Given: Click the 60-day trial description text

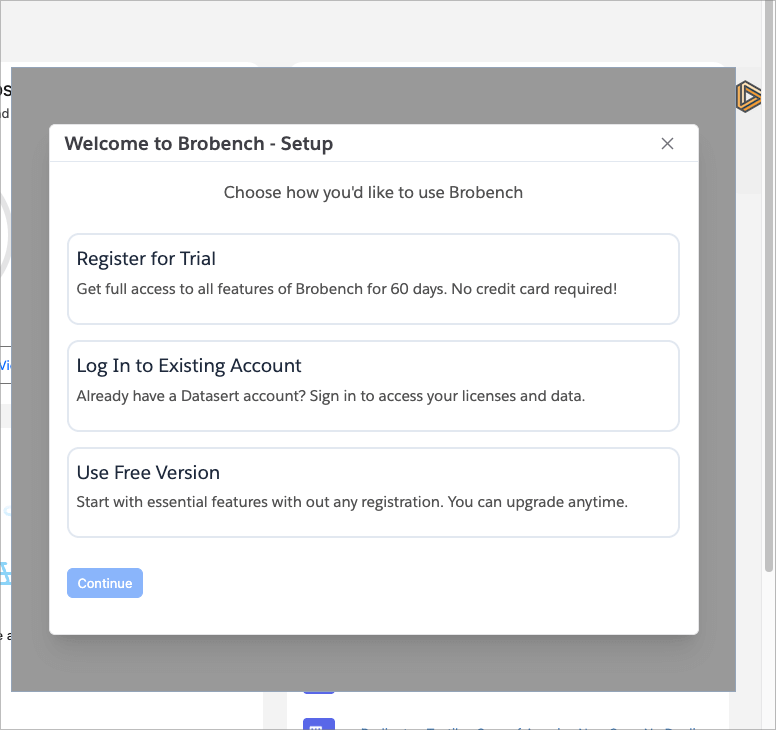Looking at the screenshot, I should [347, 289].
